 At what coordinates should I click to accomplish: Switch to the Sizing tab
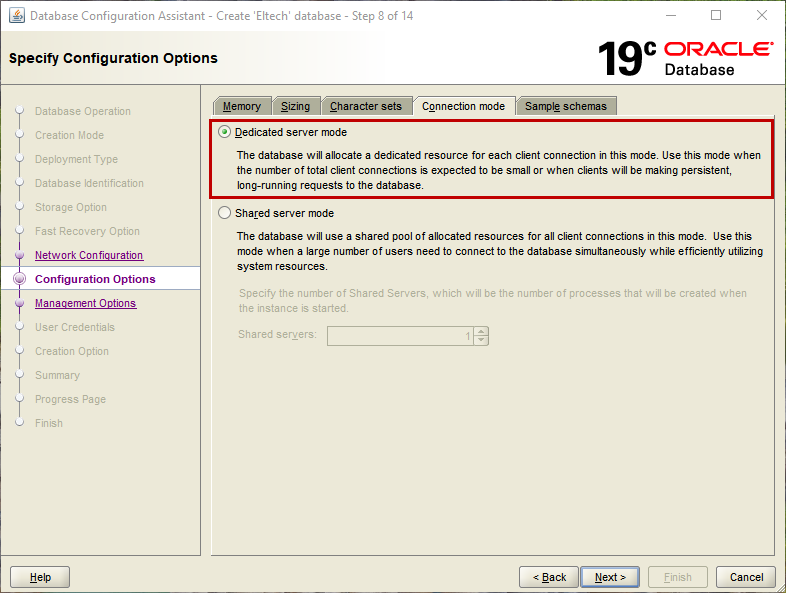(x=295, y=106)
